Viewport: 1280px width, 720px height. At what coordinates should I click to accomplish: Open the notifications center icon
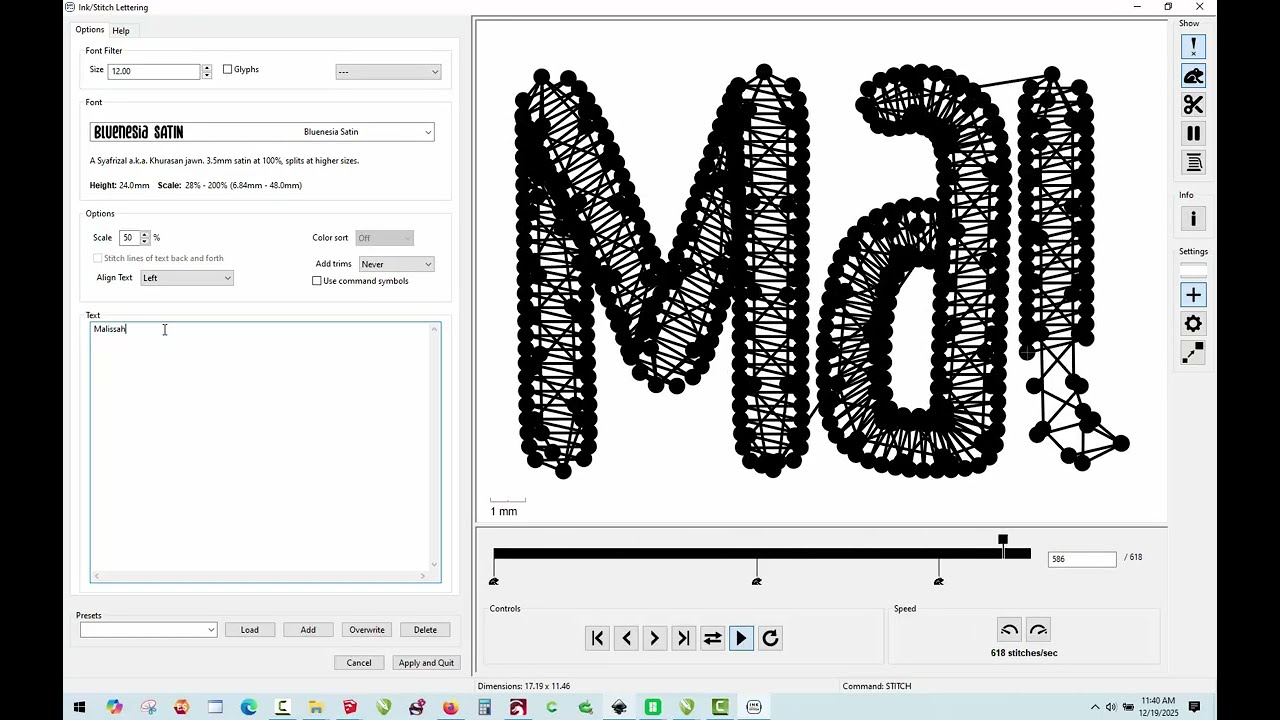1194,707
